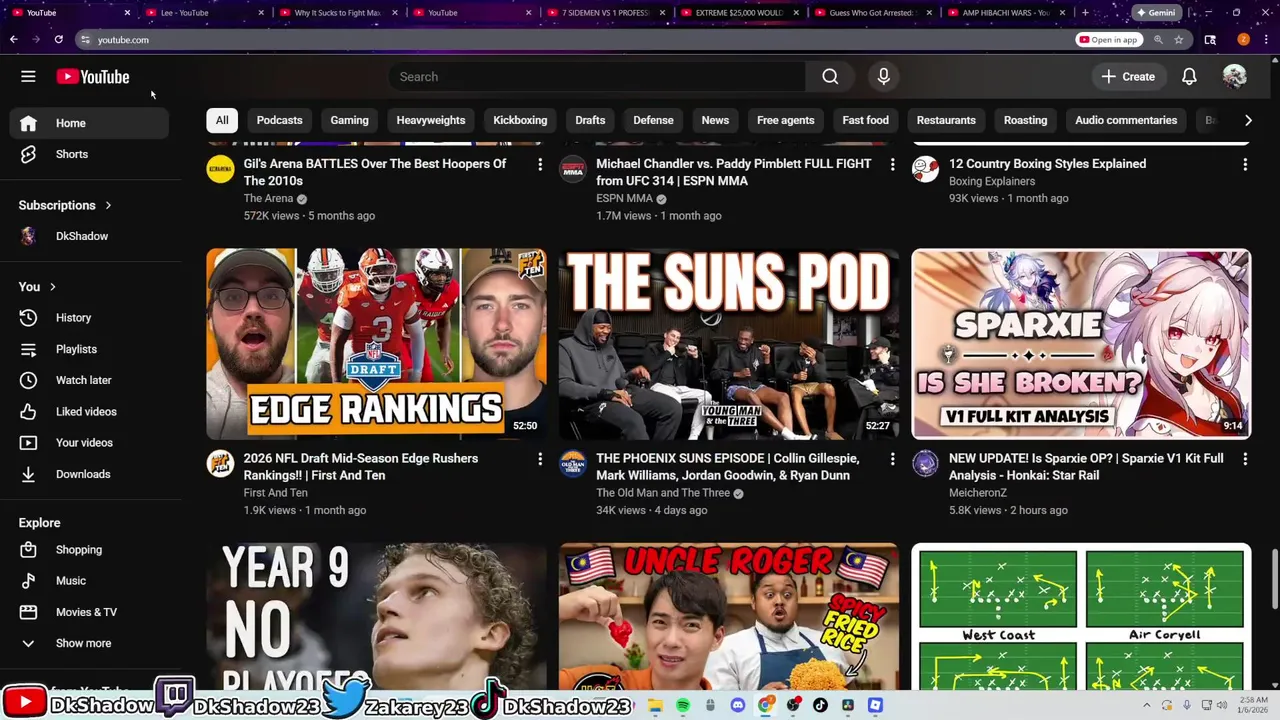Open Discord from the taskbar

click(738, 705)
